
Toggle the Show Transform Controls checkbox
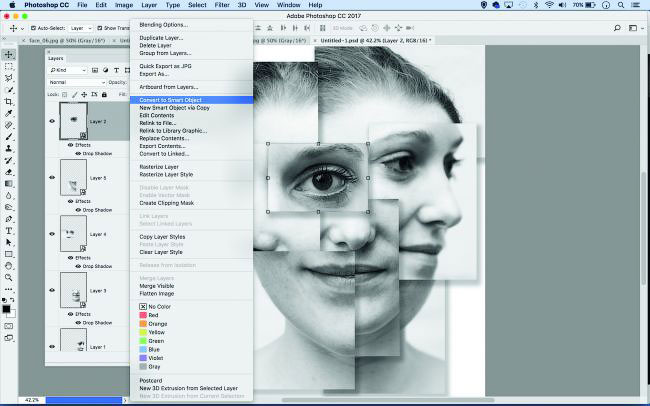click(99, 28)
